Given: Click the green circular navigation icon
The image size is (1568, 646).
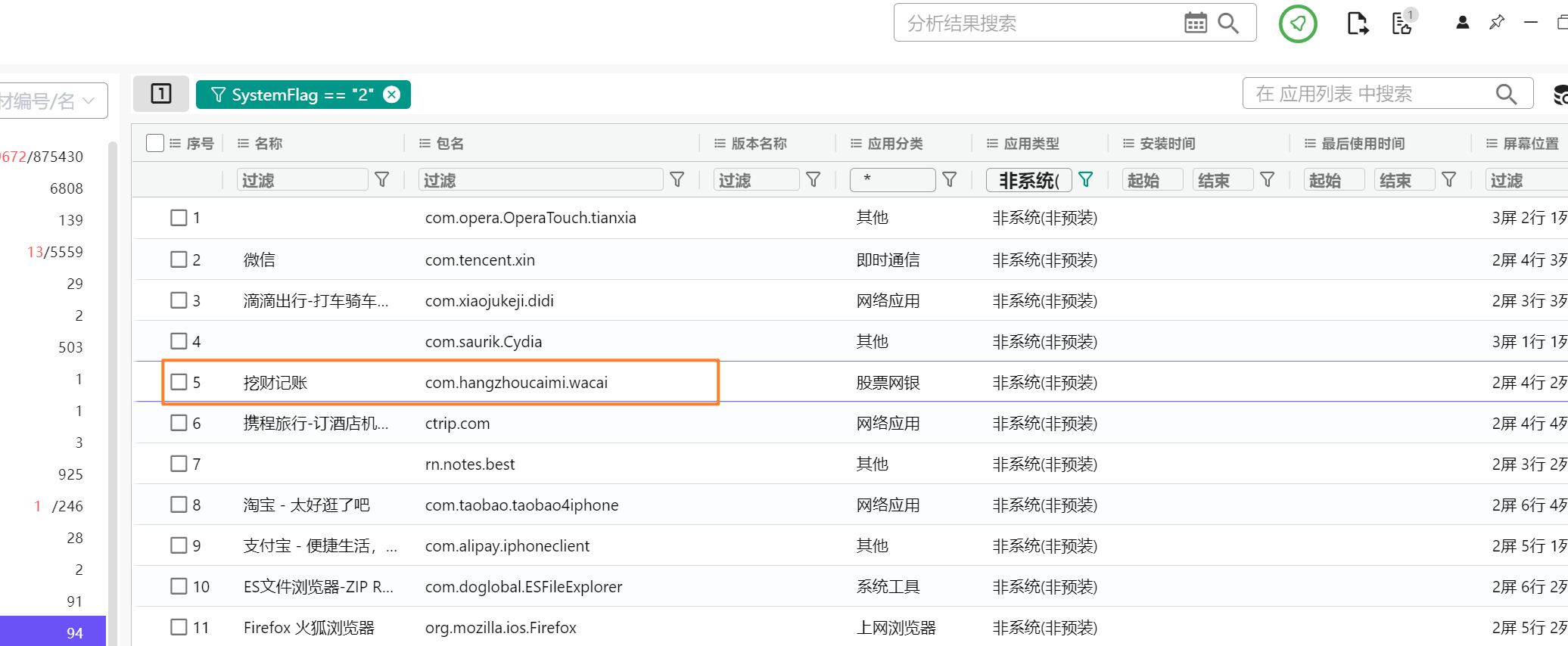Looking at the screenshot, I should (x=1298, y=23).
